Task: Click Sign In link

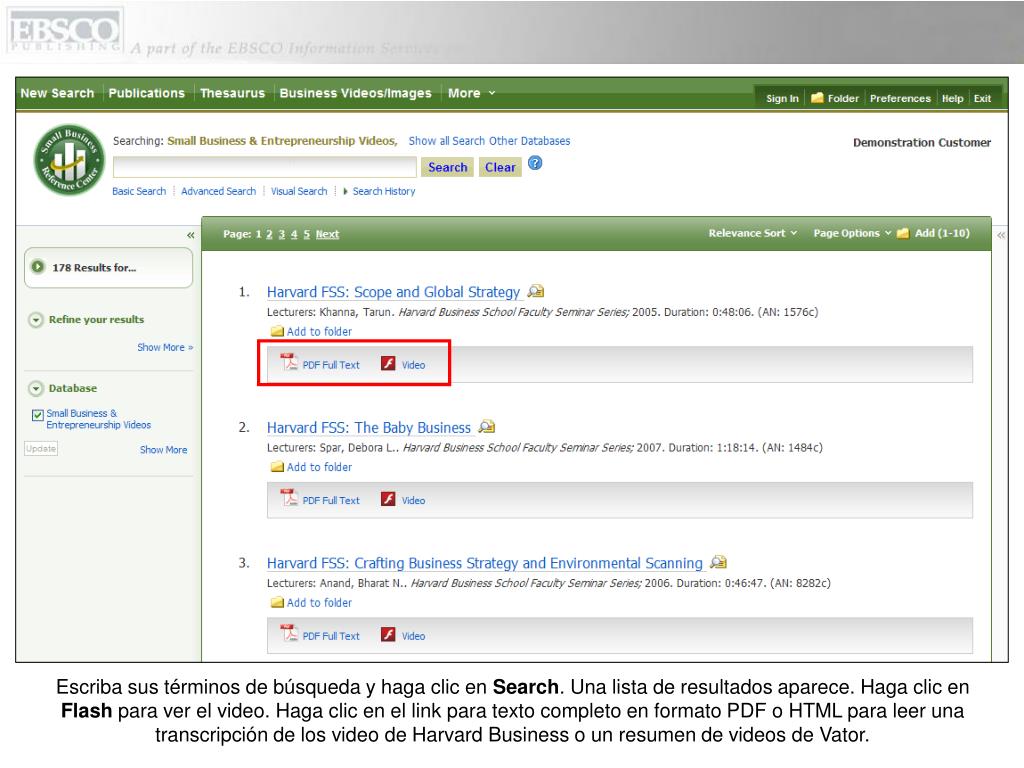Action: 782,99
